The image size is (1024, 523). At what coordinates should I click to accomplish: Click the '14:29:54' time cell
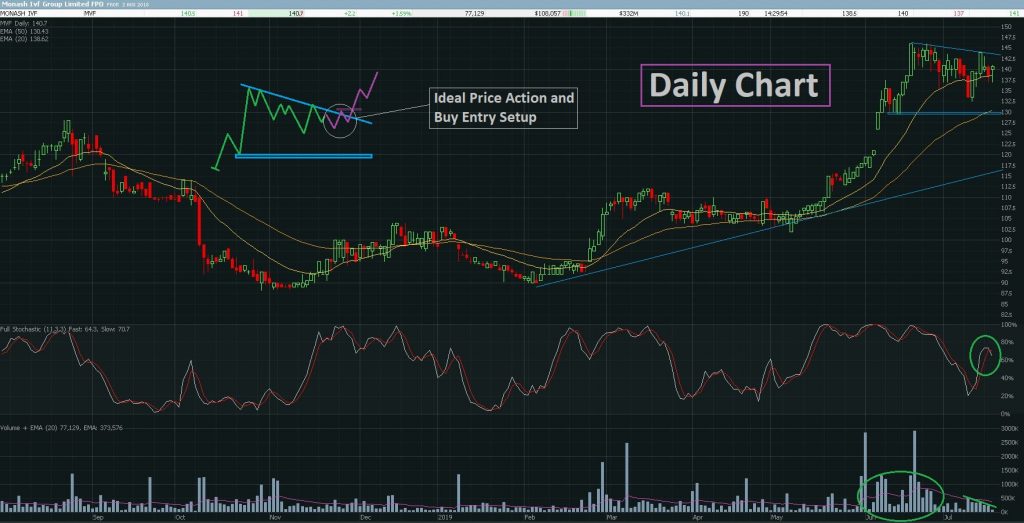[x=776, y=13]
